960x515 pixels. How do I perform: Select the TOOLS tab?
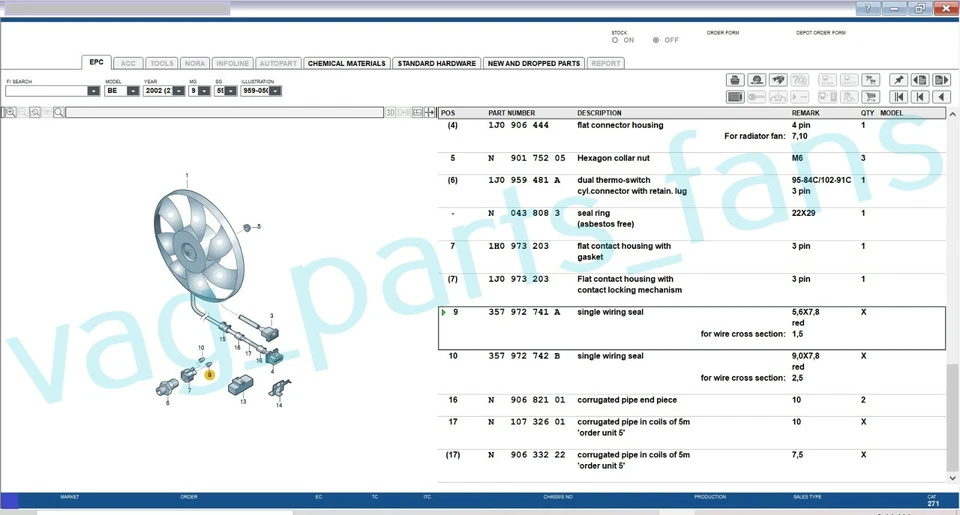(x=162, y=63)
